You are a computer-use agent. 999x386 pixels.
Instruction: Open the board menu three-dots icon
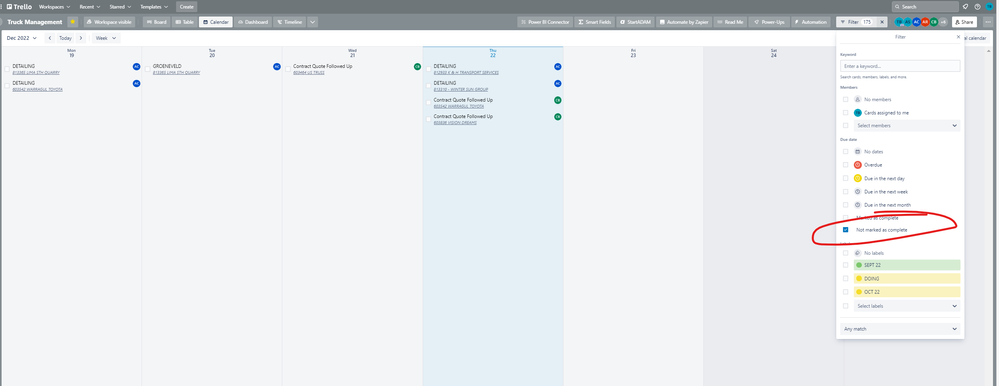pos(988,22)
